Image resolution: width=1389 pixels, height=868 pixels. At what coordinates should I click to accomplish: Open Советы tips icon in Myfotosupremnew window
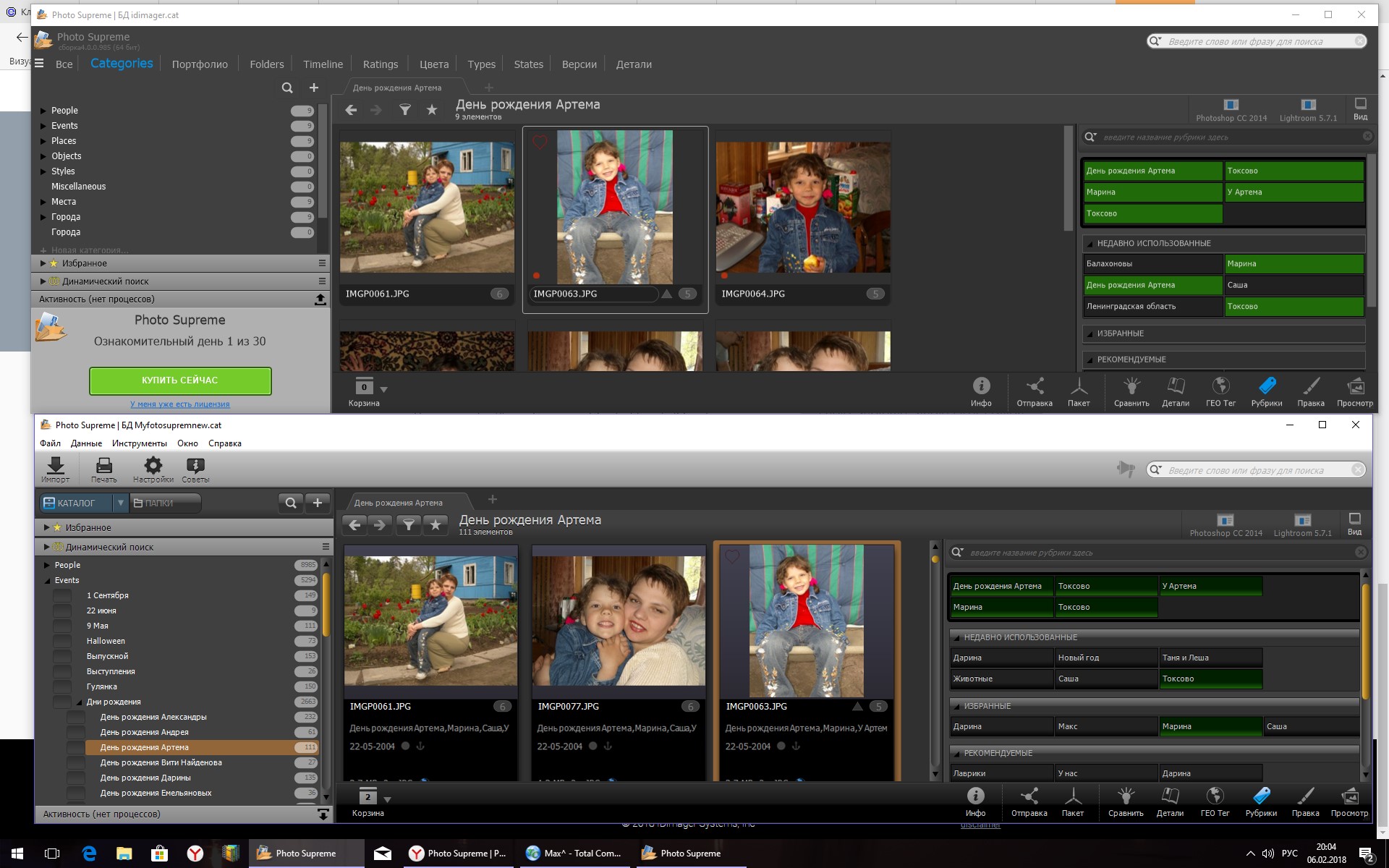tap(195, 469)
